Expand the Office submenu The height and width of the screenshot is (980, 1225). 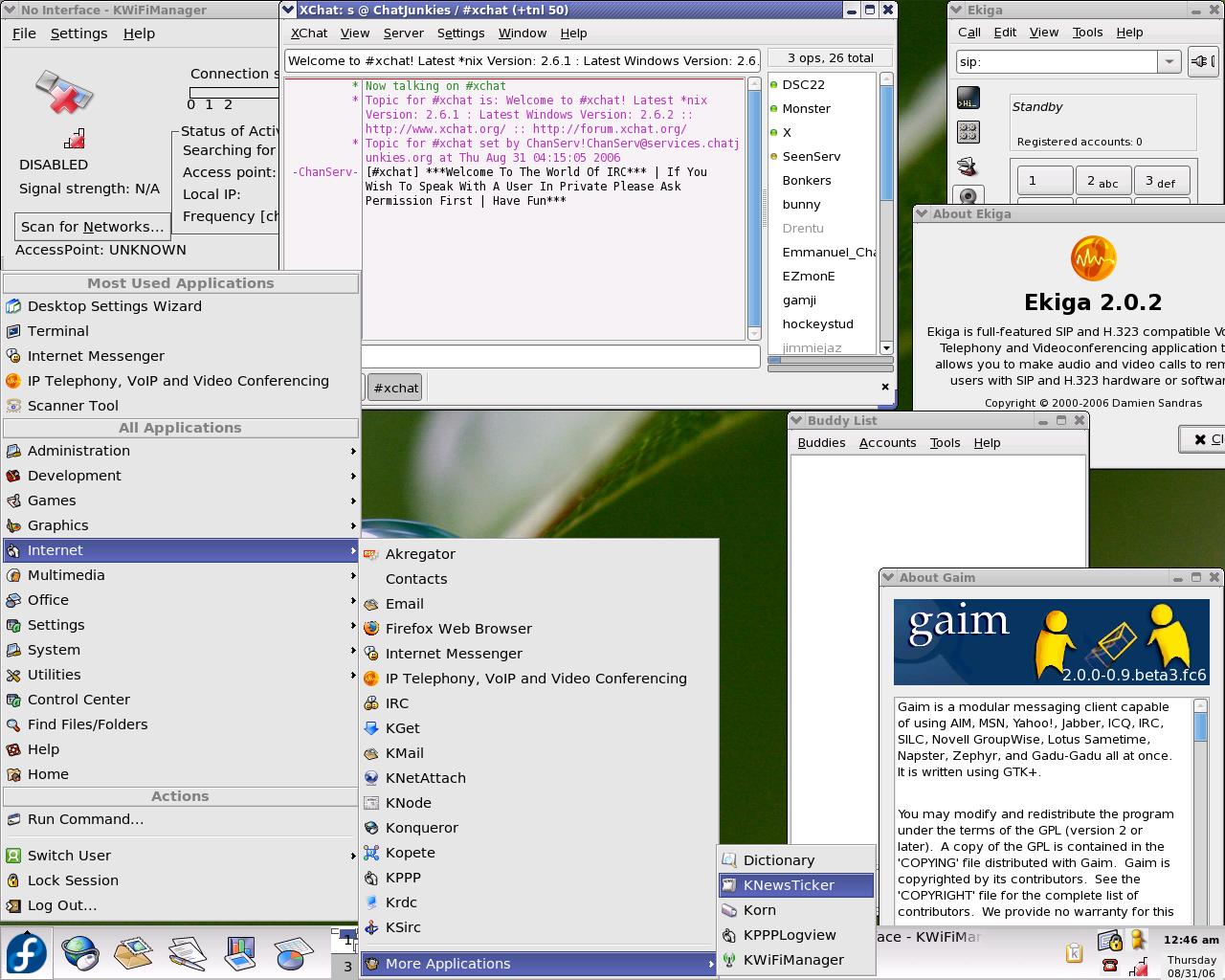(x=181, y=600)
